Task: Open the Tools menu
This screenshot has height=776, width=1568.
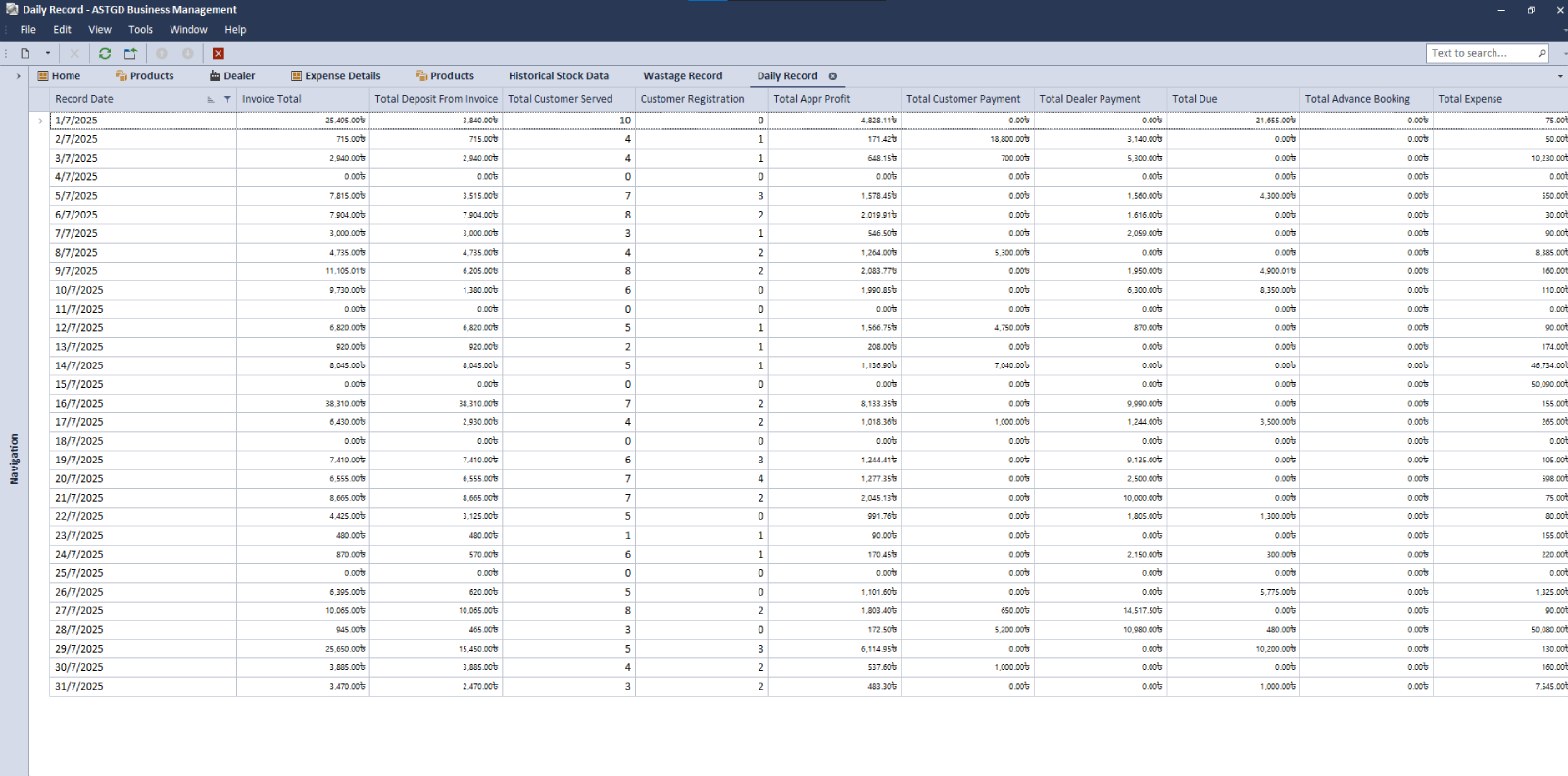Action: [140, 30]
